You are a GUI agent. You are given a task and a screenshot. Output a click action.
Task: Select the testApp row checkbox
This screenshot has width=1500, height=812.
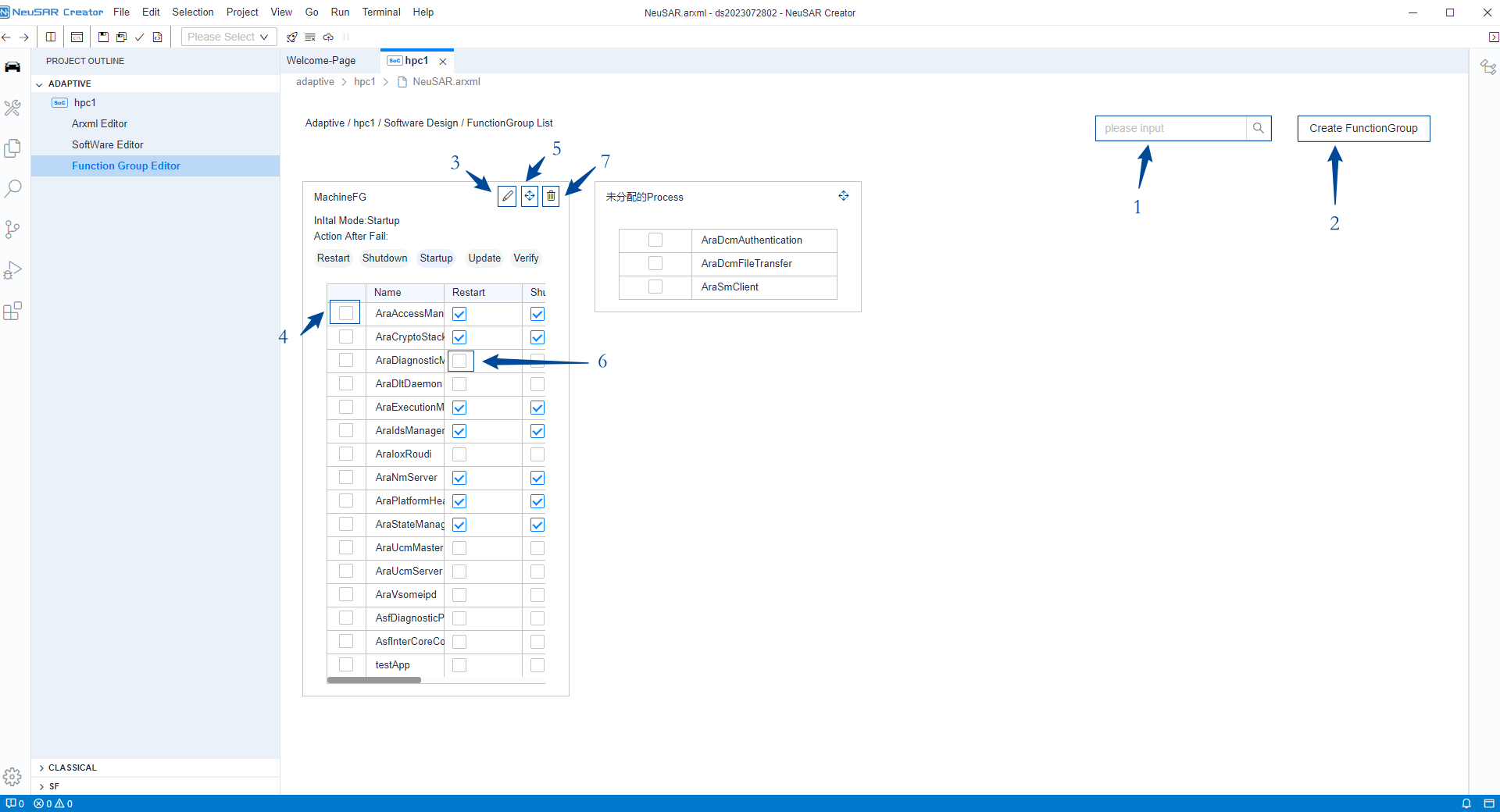click(x=346, y=664)
